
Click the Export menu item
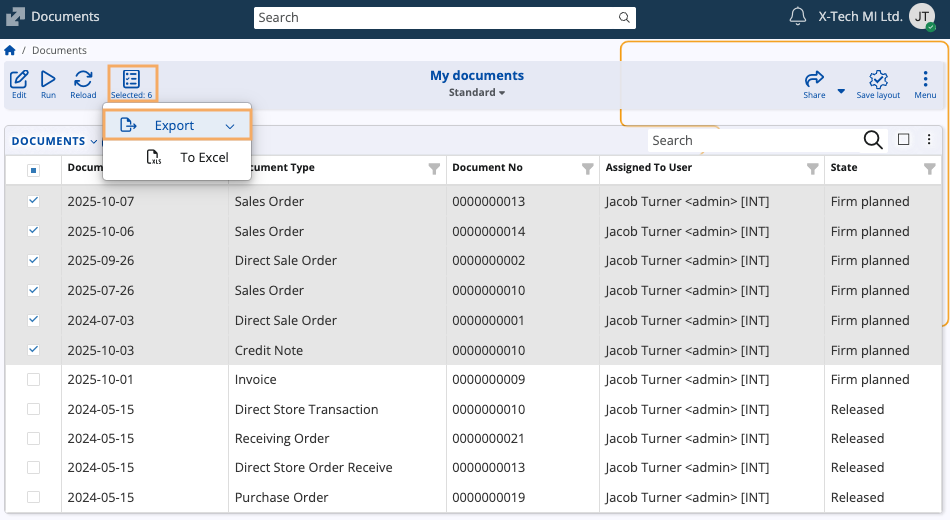pyautogui.click(x=175, y=126)
